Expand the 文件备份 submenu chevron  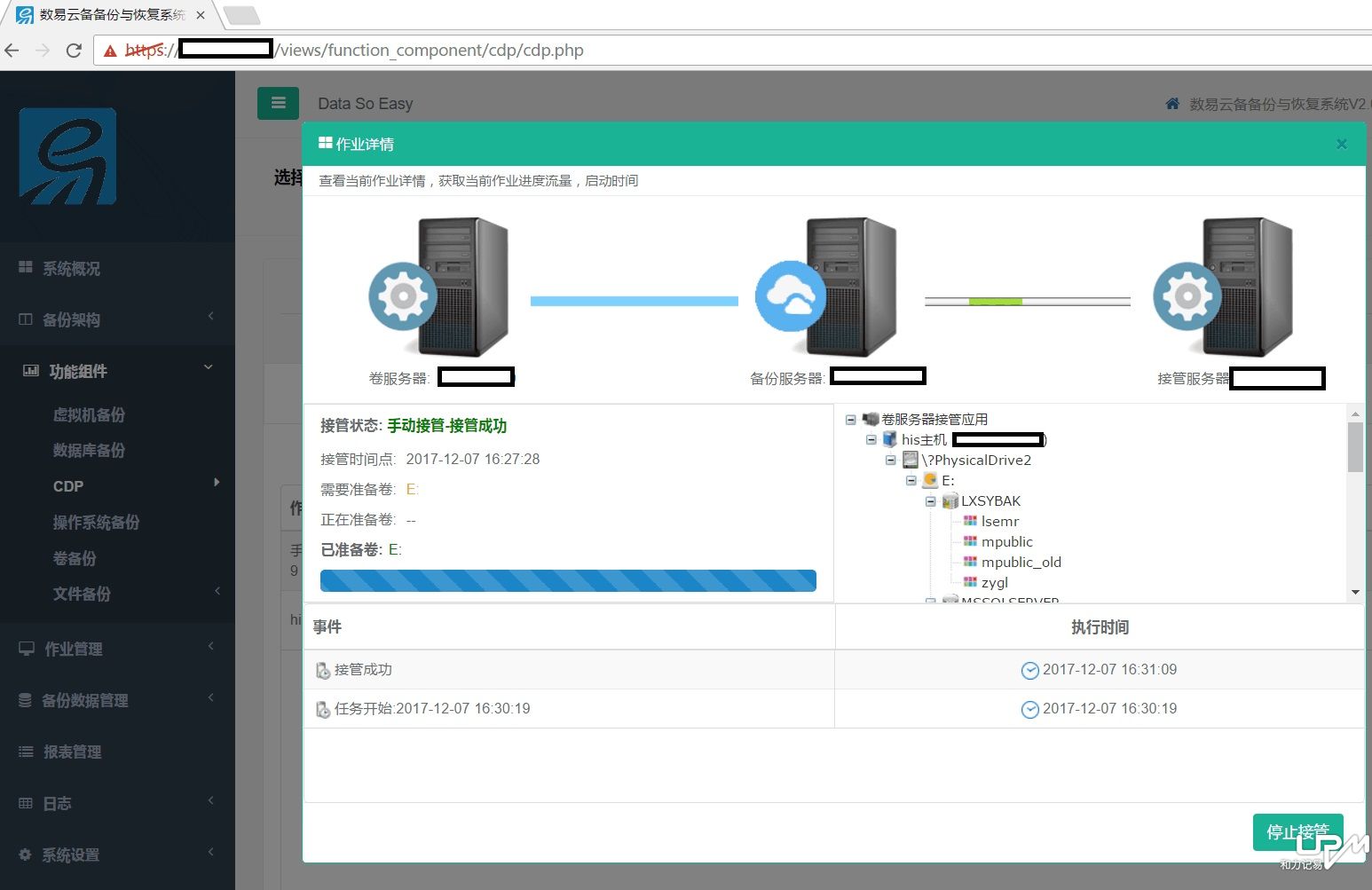[x=217, y=591]
